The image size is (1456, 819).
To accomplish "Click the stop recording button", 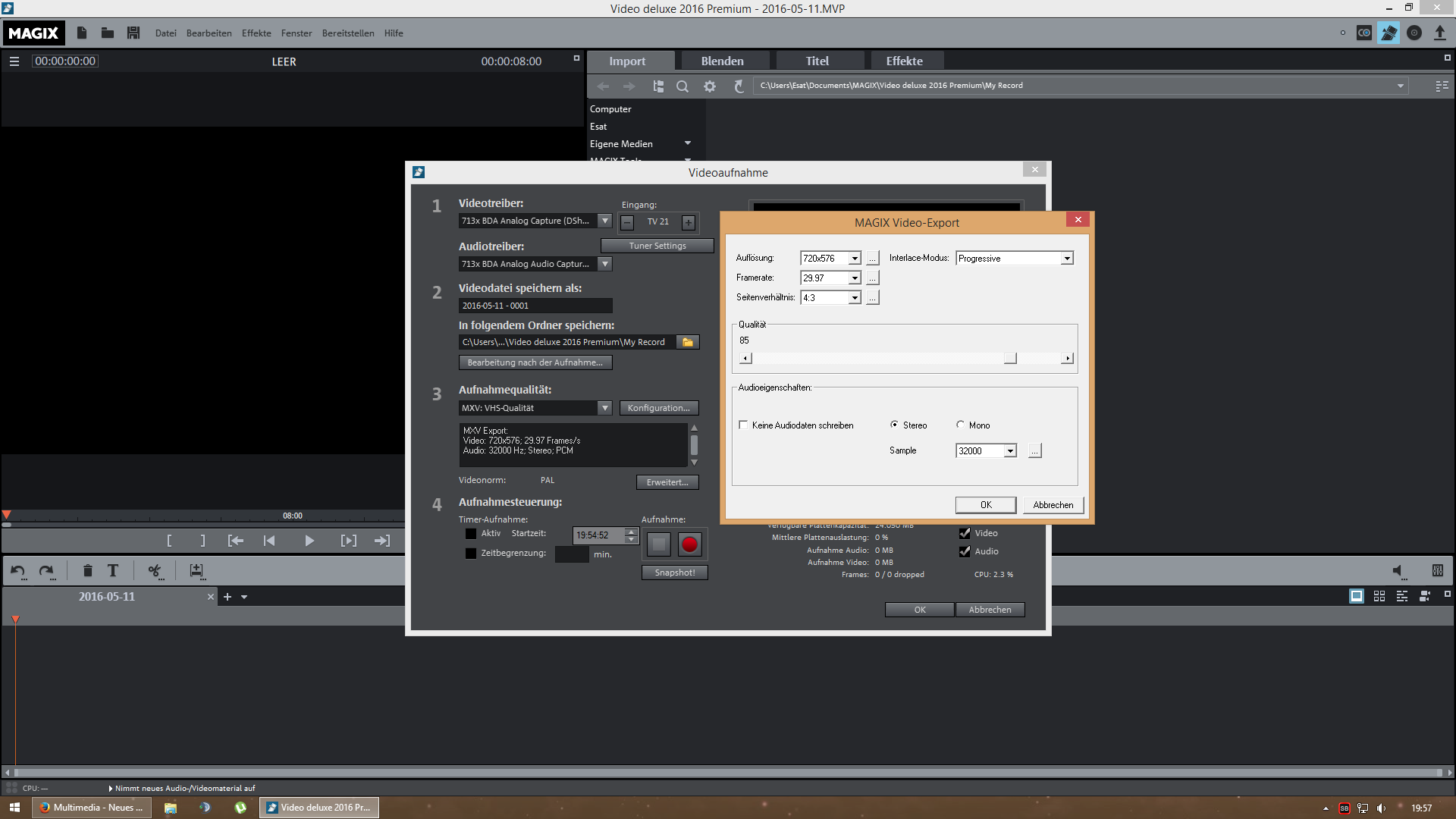I will [658, 544].
